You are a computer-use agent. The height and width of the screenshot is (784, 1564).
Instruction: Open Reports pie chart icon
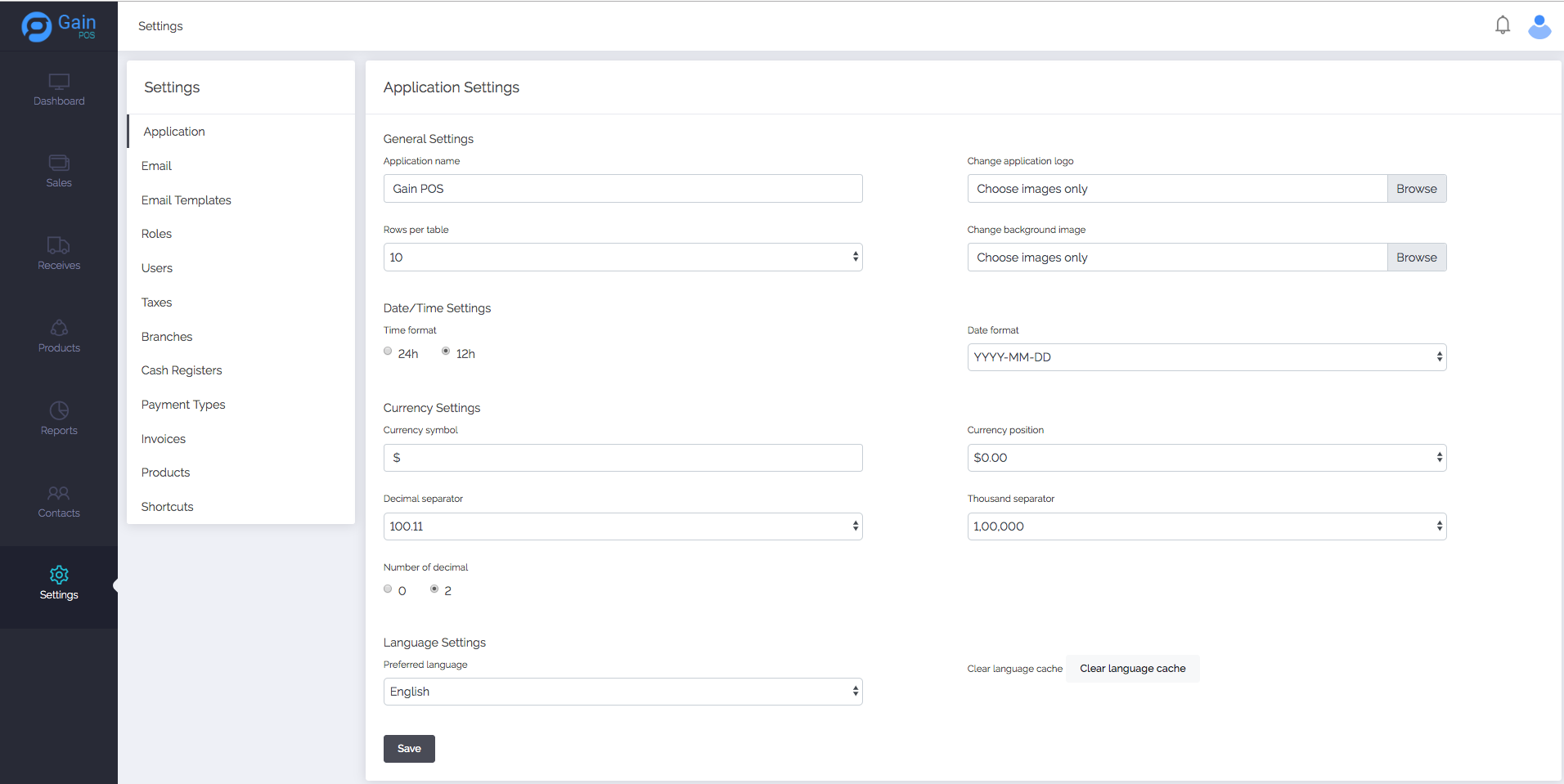[x=59, y=410]
